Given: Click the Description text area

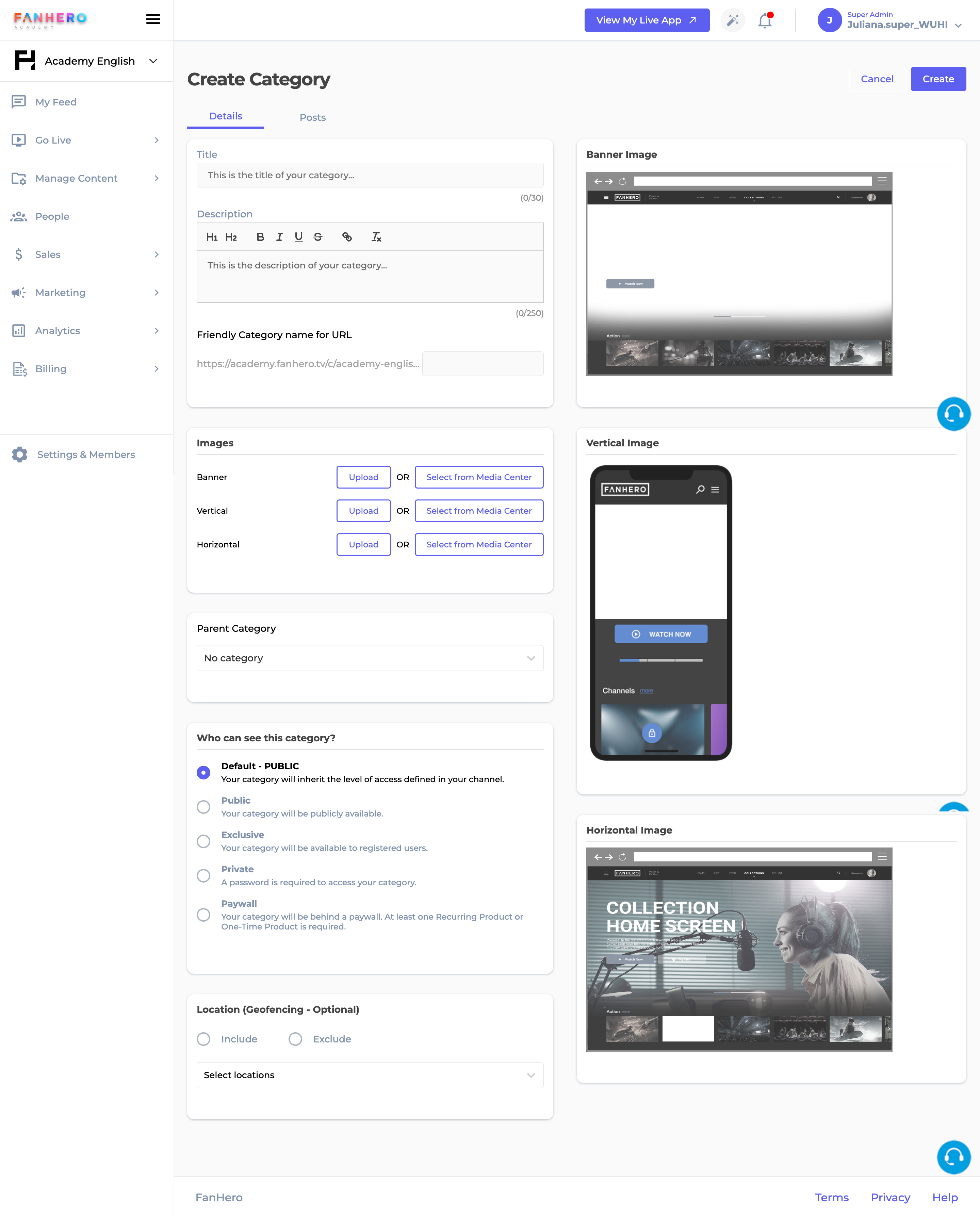Looking at the screenshot, I should pyautogui.click(x=370, y=277).
